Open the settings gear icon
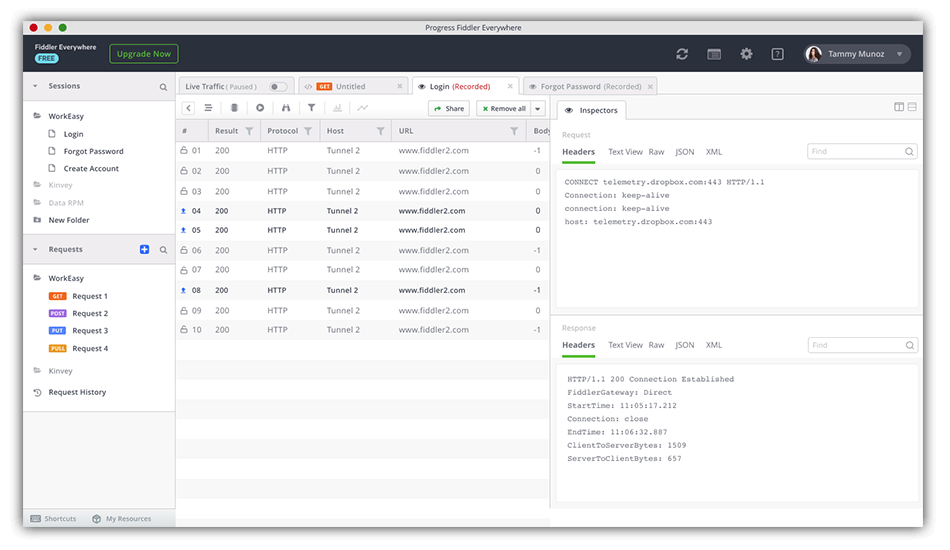Image resolution: width=950 pixels, height=550 pixels. 746,54
